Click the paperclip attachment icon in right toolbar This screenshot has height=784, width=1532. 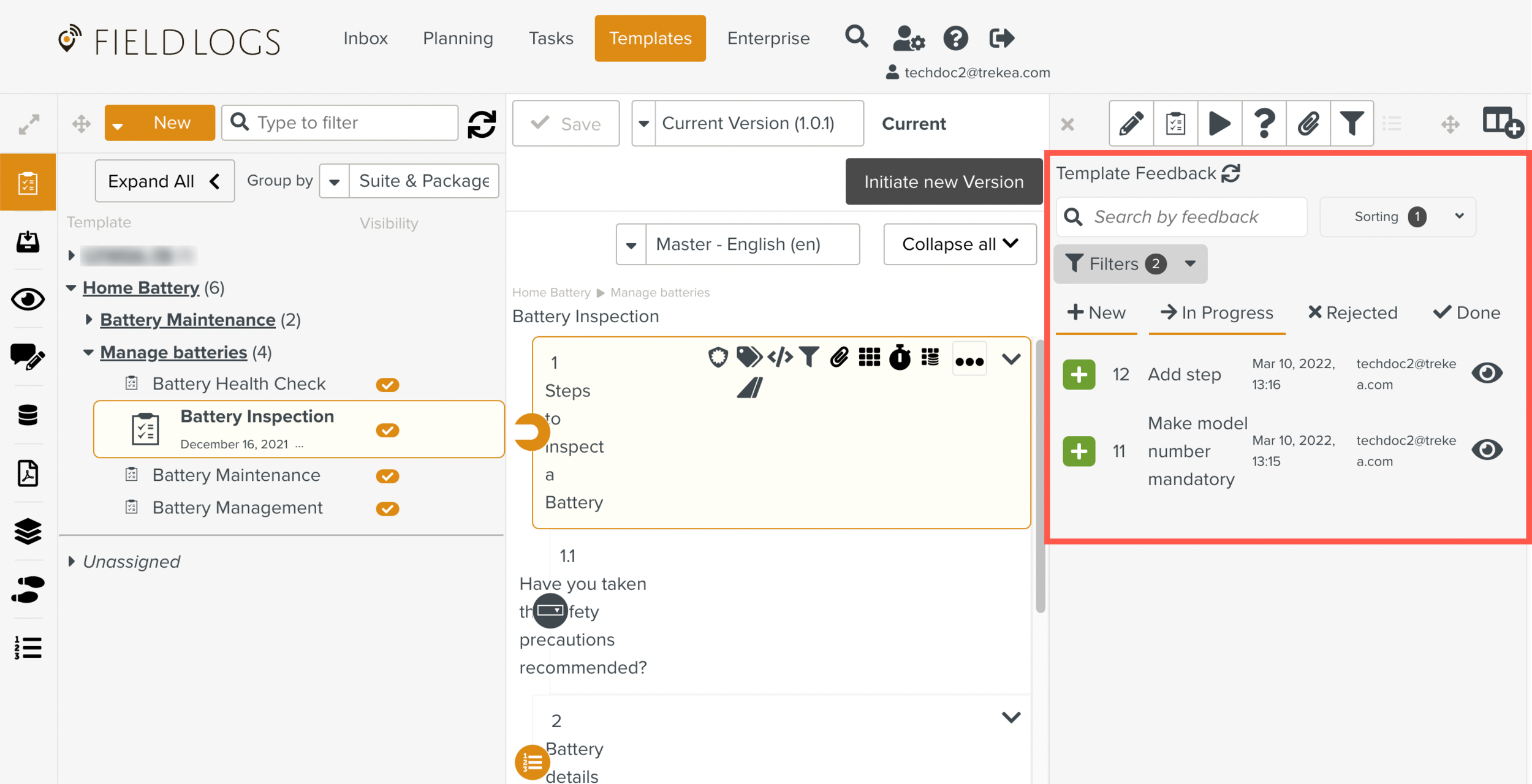[1308, 124]
